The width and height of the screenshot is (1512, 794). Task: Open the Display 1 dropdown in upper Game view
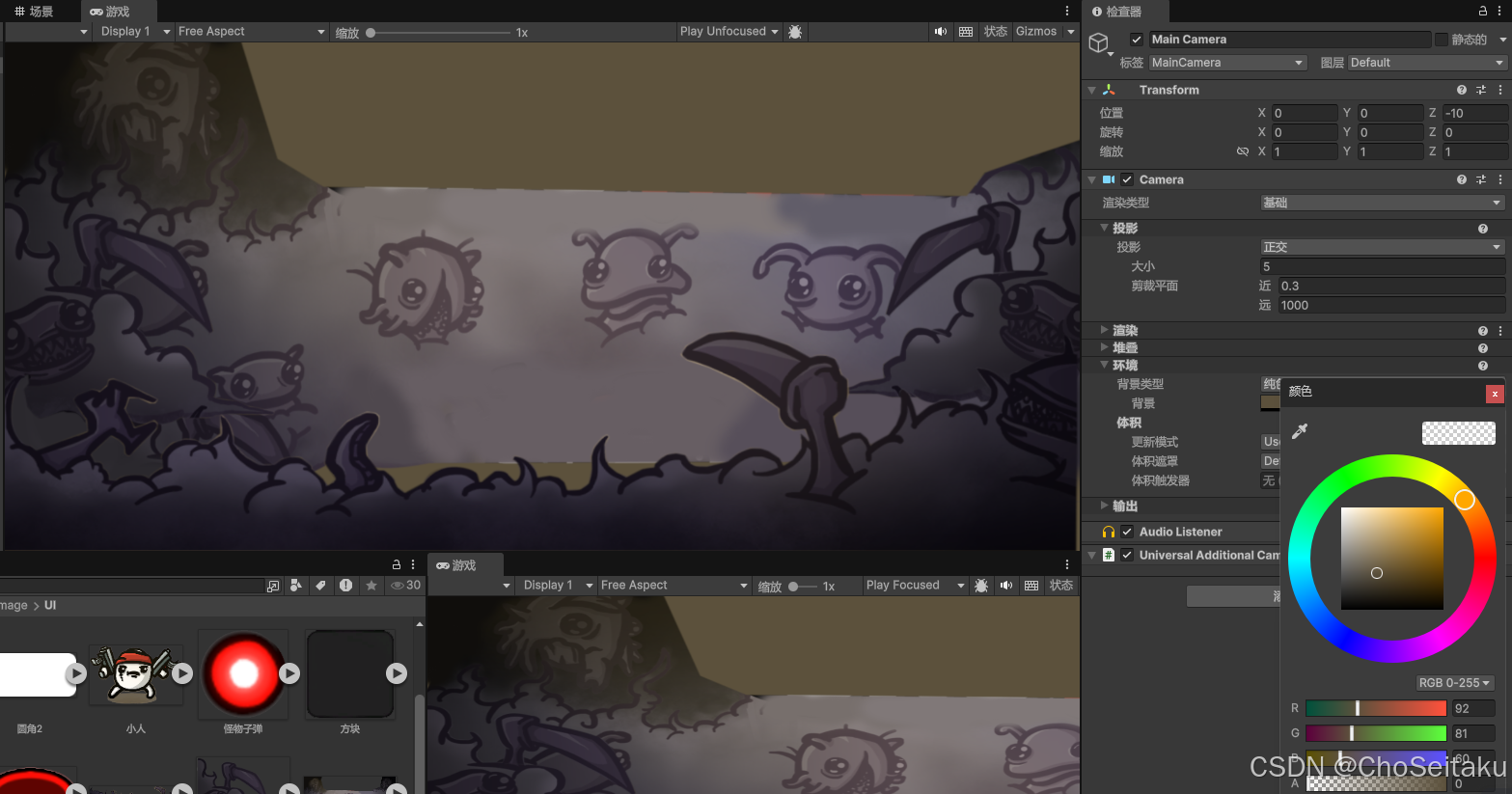[x=135, y=32]
